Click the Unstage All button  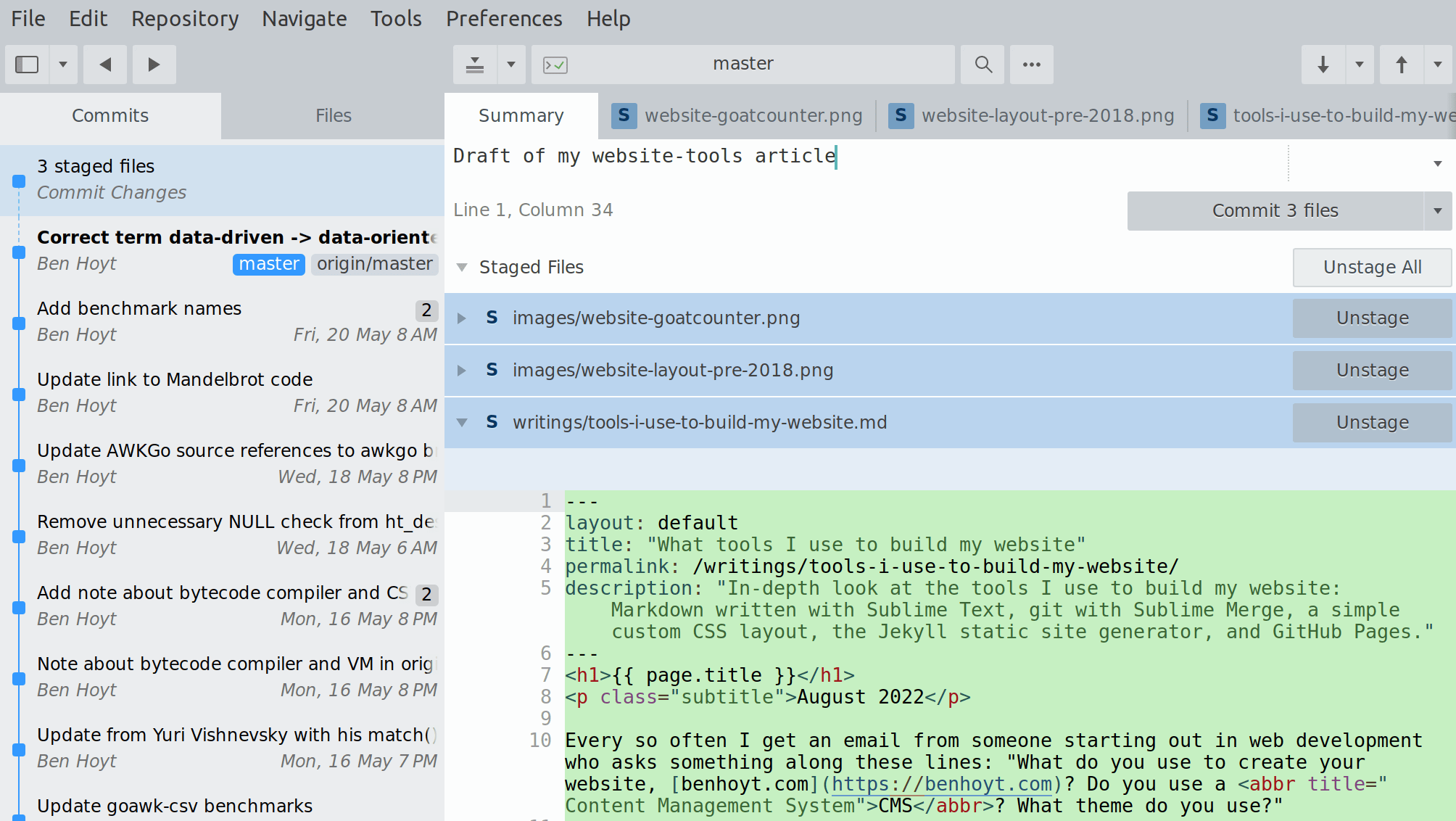click(1371, 267)
